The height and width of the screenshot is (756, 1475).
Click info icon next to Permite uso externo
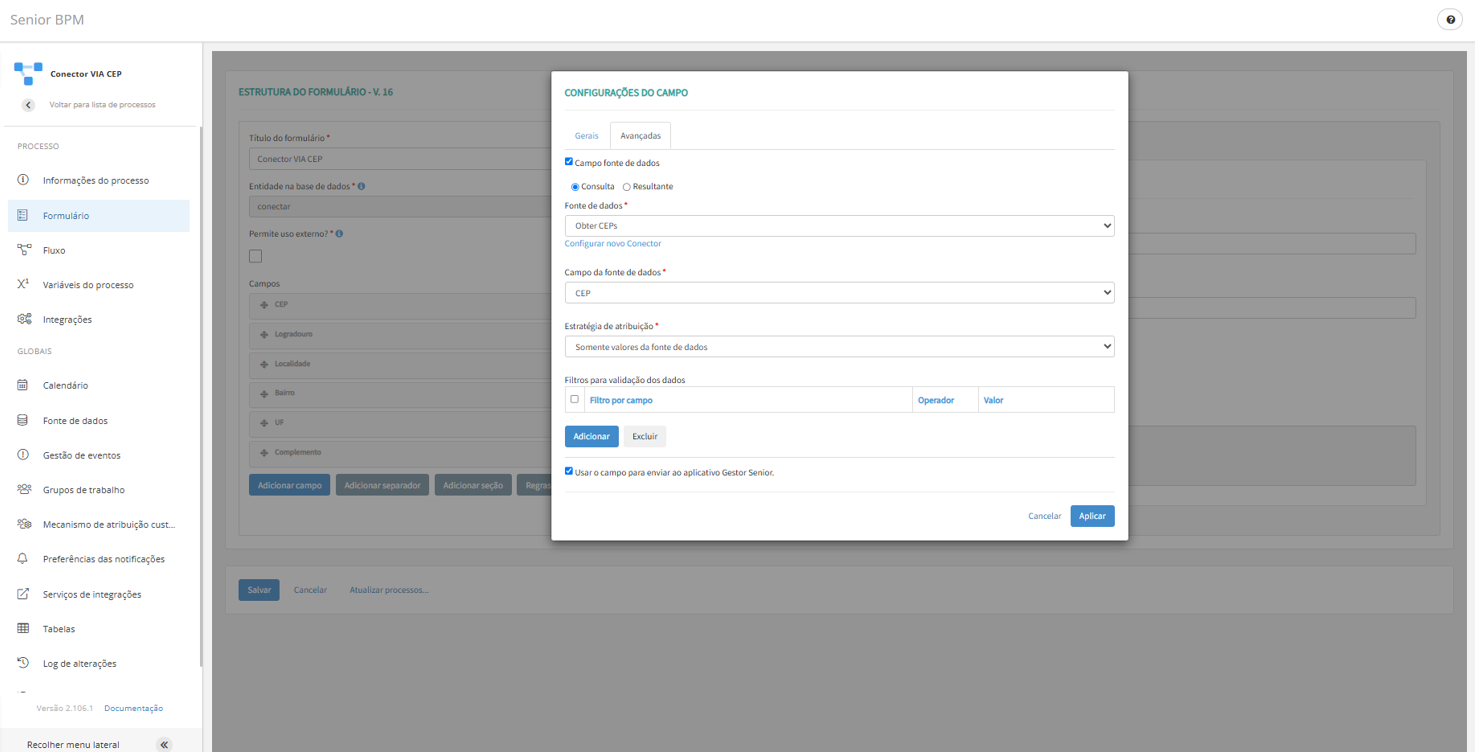[x=339, y=234]
